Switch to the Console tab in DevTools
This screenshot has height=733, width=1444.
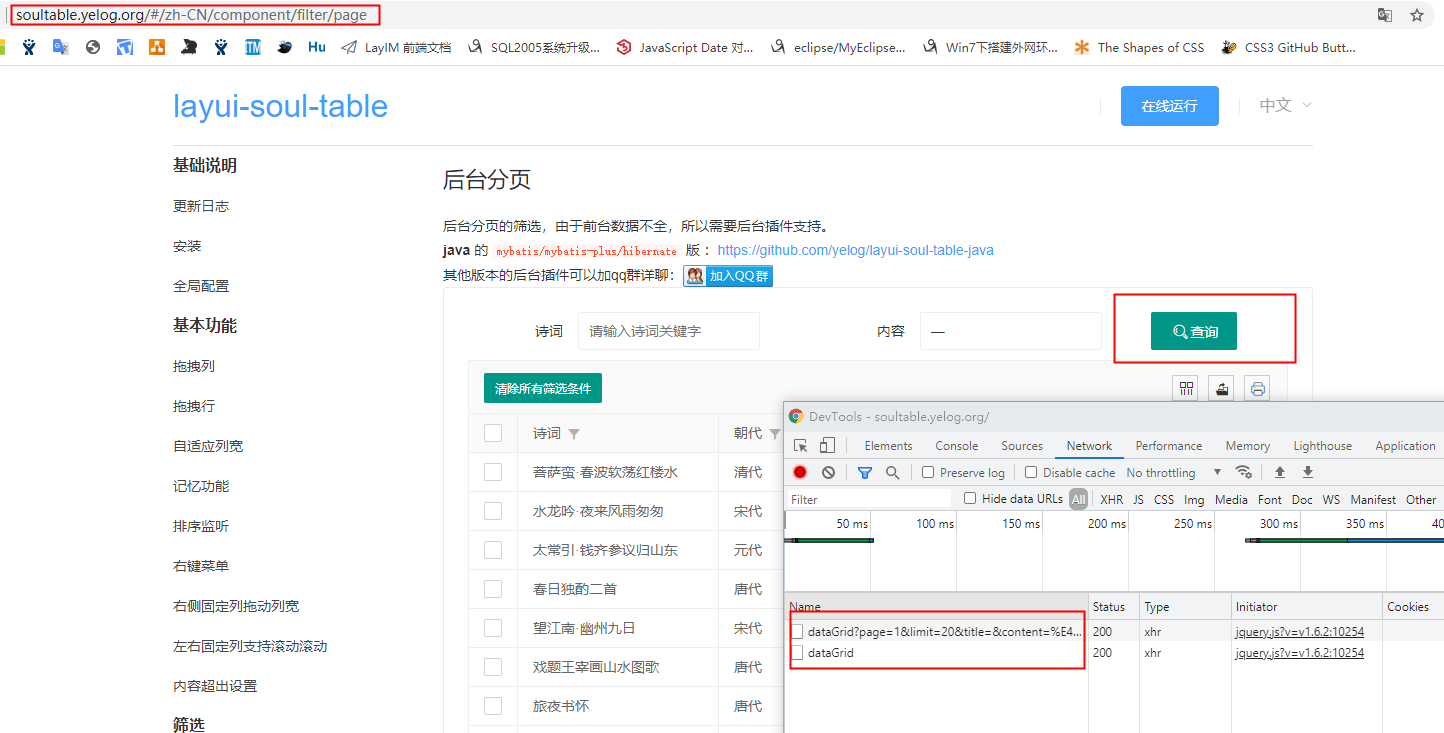956,445
